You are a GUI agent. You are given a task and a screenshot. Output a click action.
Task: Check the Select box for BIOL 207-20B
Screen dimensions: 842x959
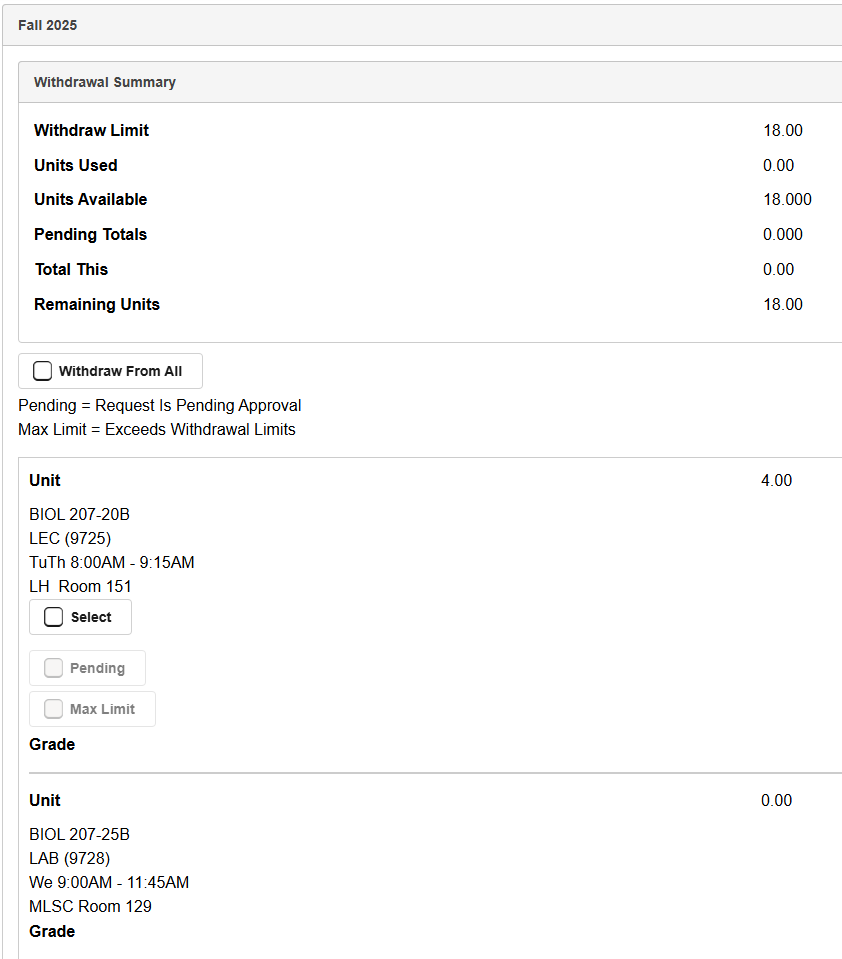(x=53, y=617)
